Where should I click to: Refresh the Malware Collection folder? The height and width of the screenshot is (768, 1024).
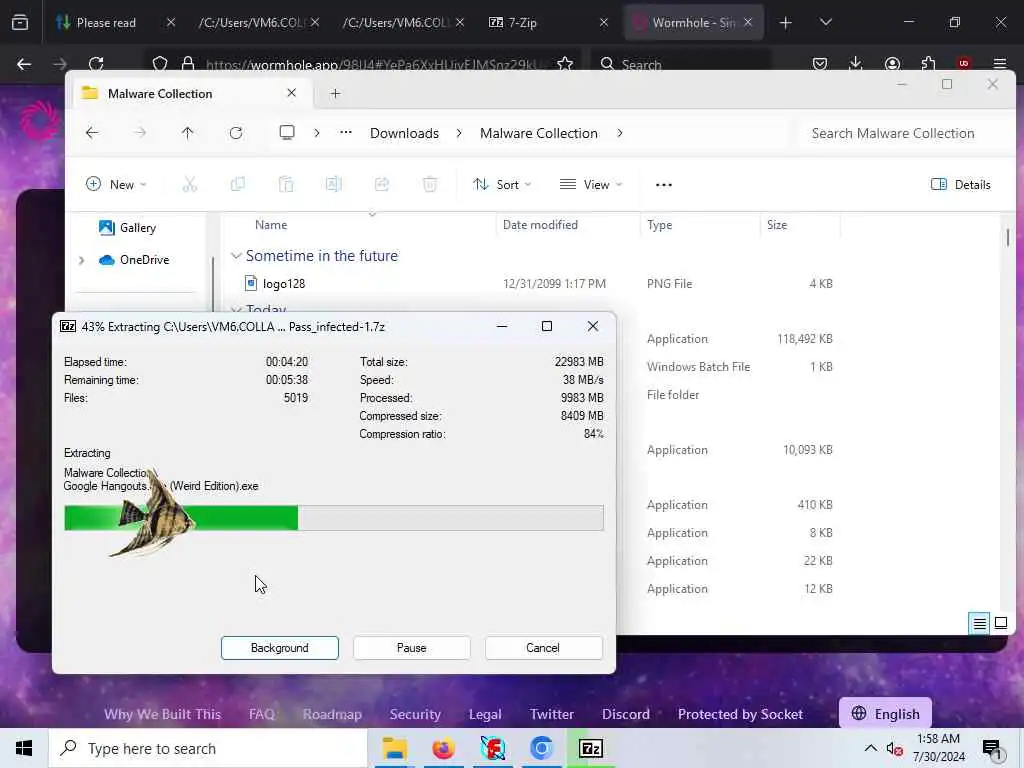tap(236, 133)
